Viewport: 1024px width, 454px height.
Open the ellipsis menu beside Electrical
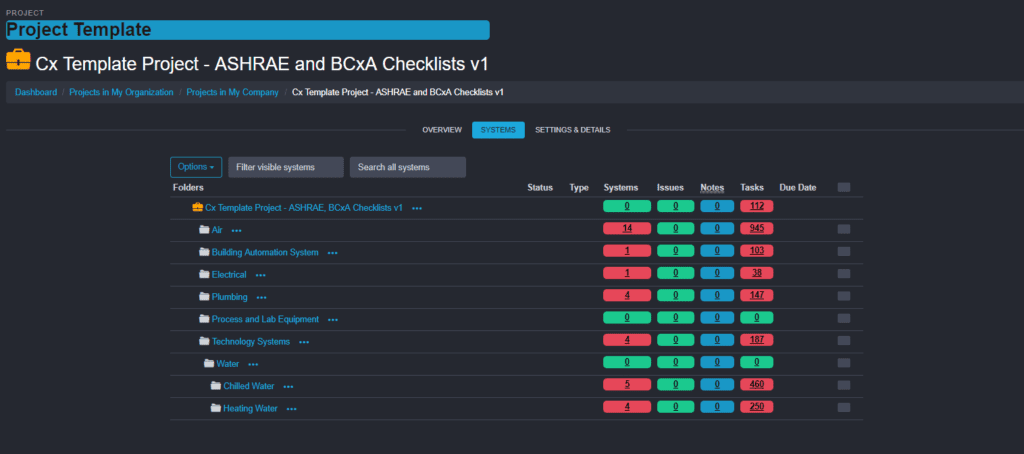click(261, 275)
